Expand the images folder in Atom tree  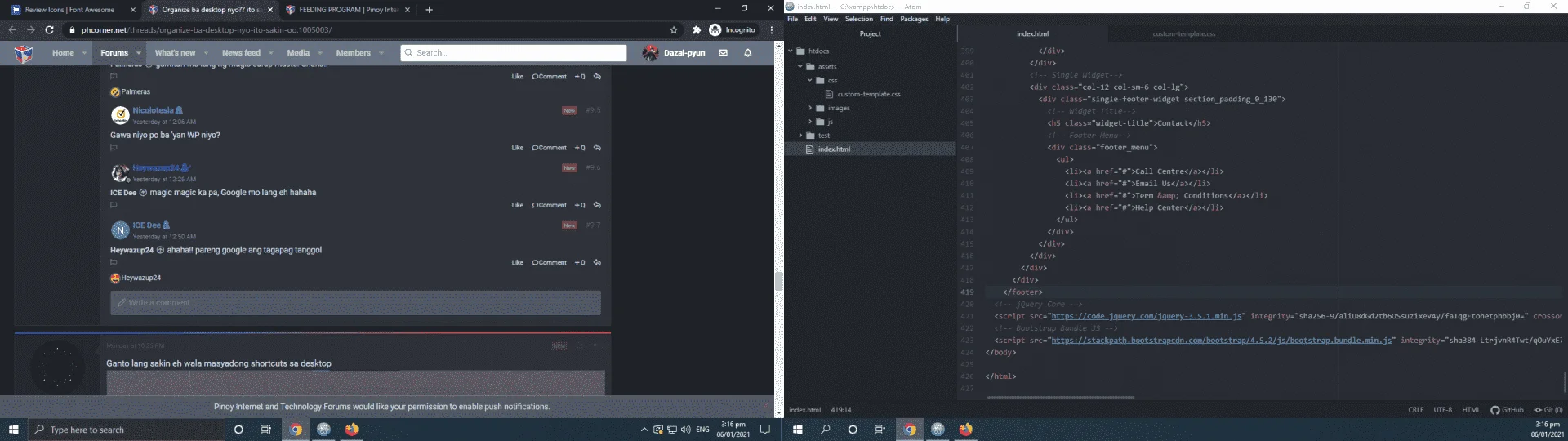click(810, 108)
